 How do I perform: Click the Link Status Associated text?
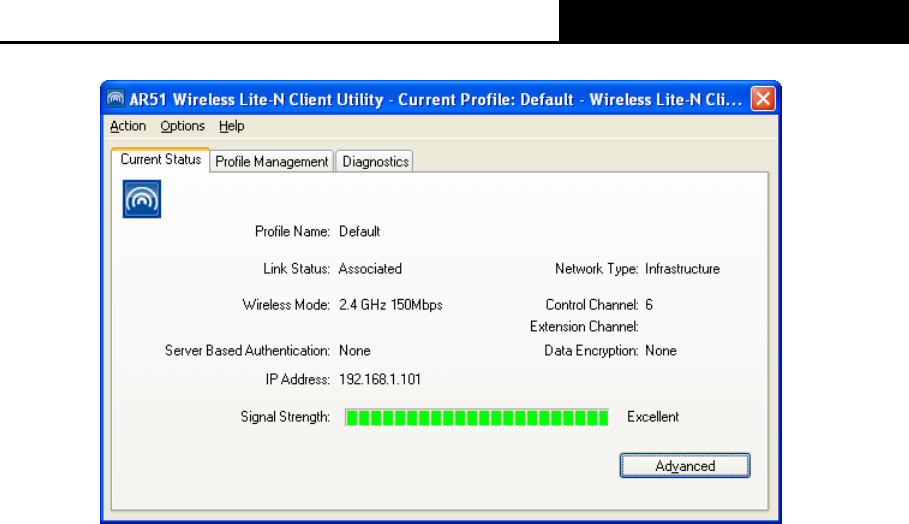click(x=370, y=269)
